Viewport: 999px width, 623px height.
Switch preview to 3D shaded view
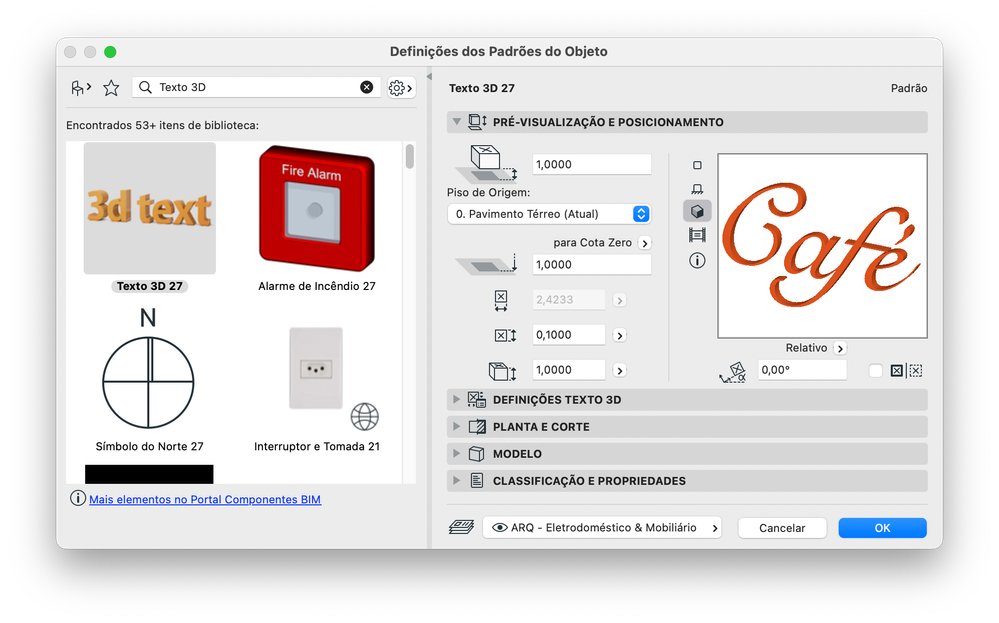coord(697,211)
